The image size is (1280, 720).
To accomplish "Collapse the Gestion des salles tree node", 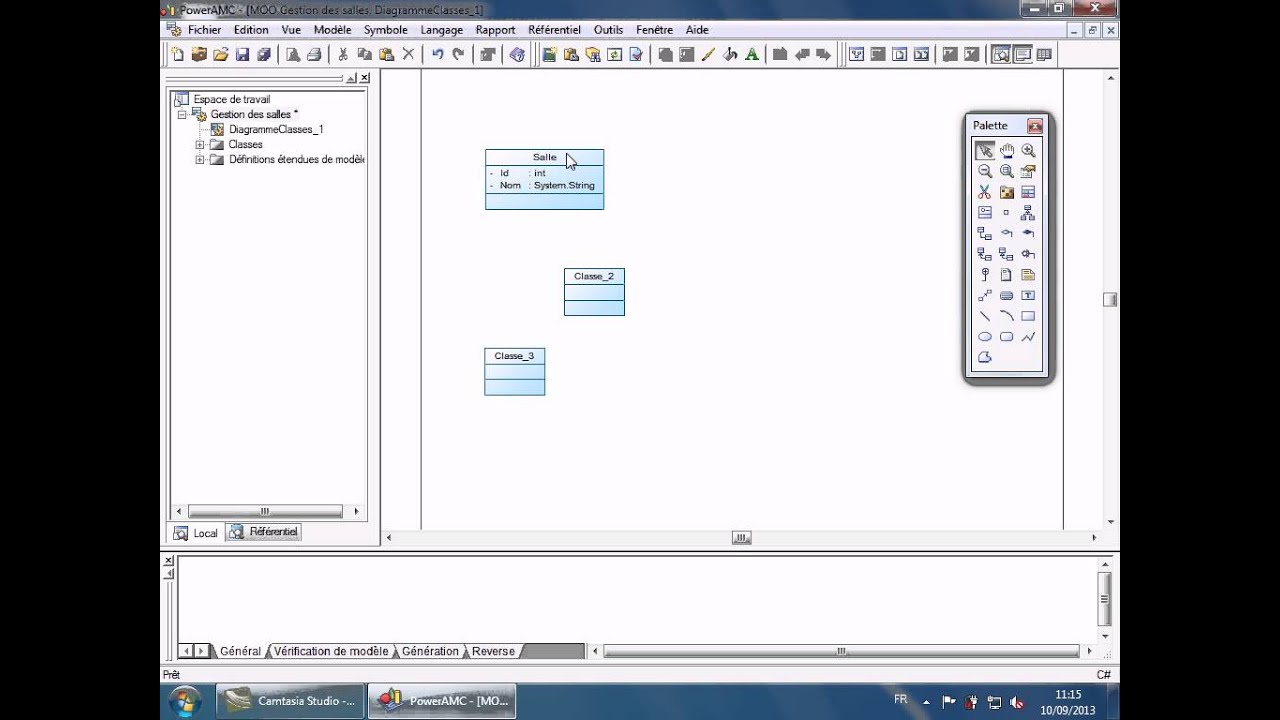I will (x=182, y=115).
